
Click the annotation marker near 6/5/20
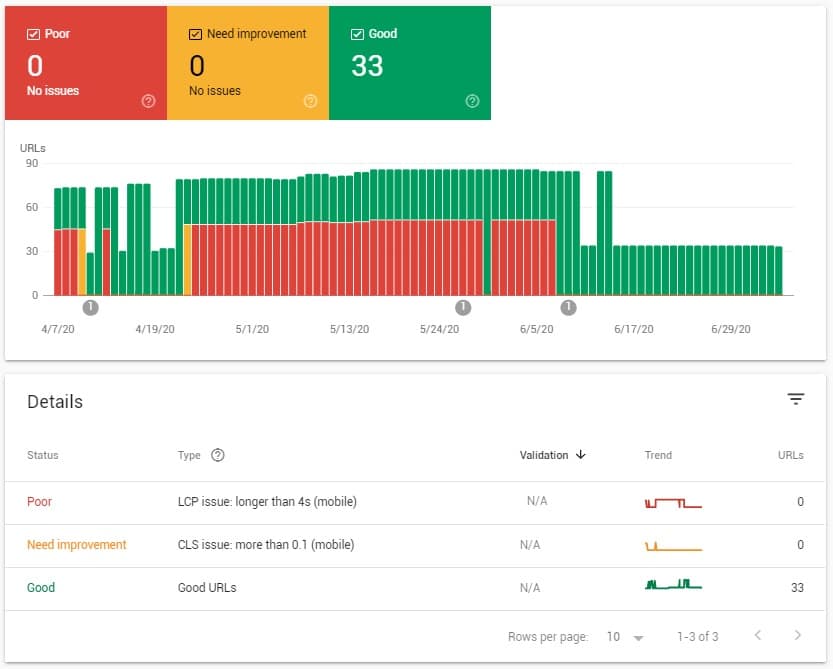pyautogui.click(x=568, y=307)
